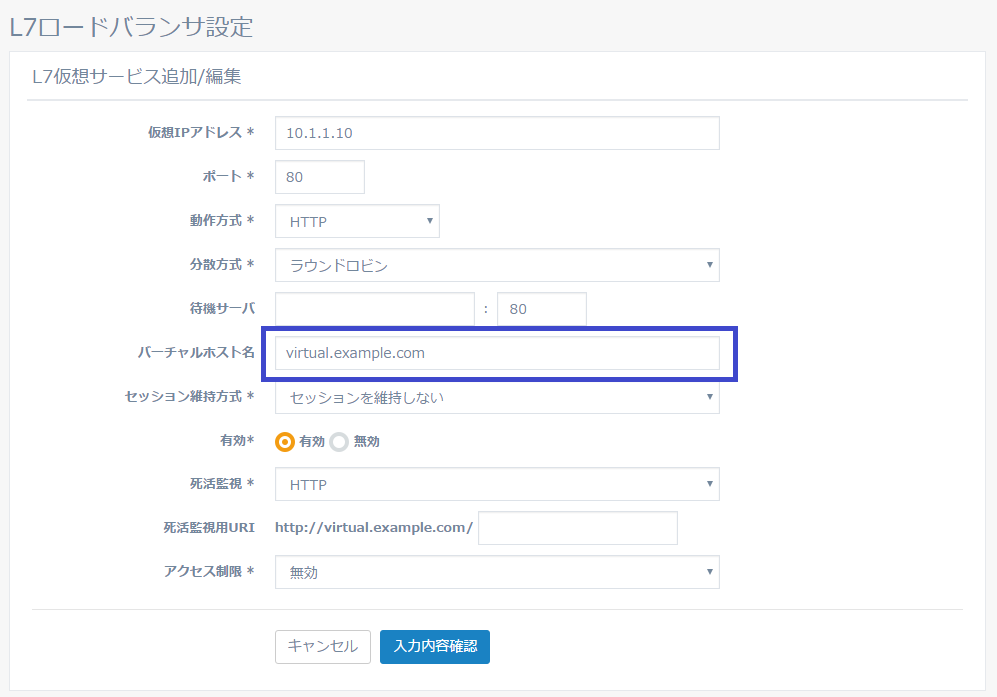Viewport: 997px width, 697px height.
Task: Expand the 死活監視 dropdown
Action: pyautogui.click(x=497, y=485)
